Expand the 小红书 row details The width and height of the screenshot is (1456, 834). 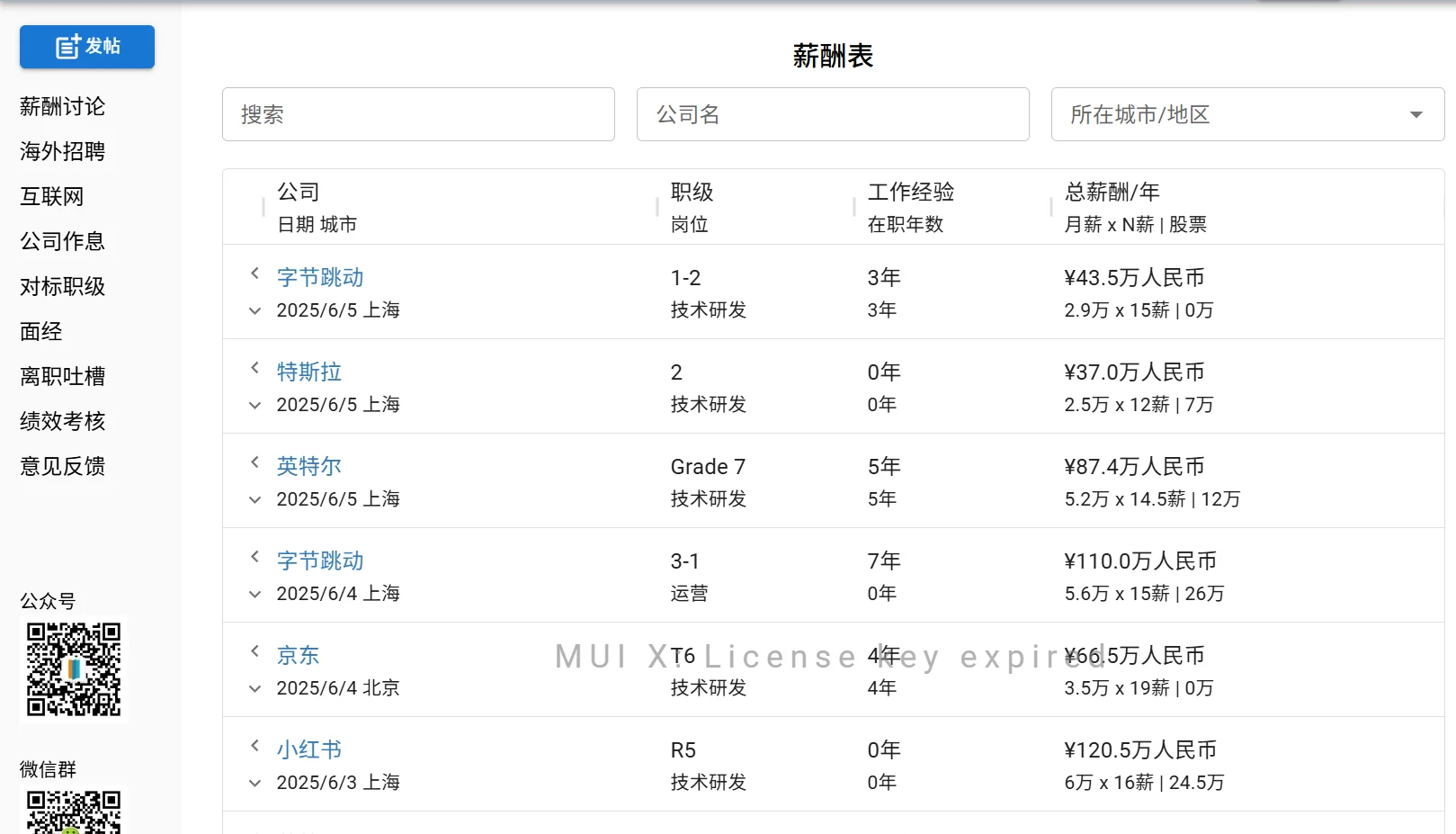[255, 783]
